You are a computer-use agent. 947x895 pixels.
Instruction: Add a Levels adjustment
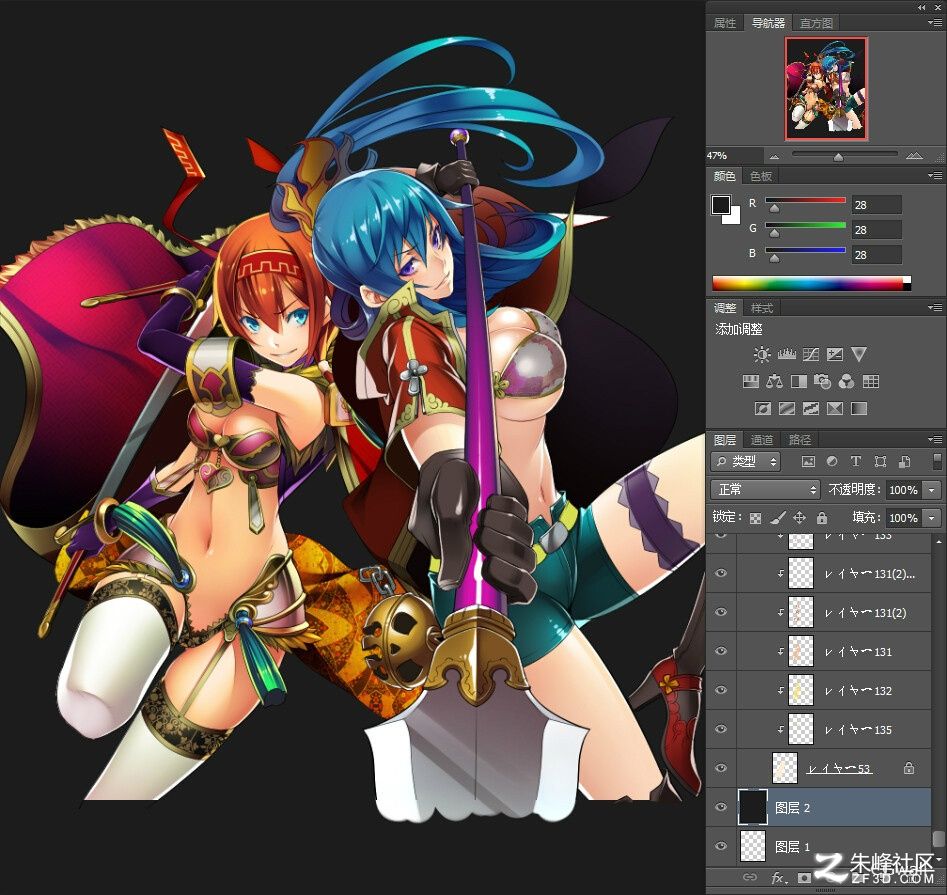click(x=786, y=354)
